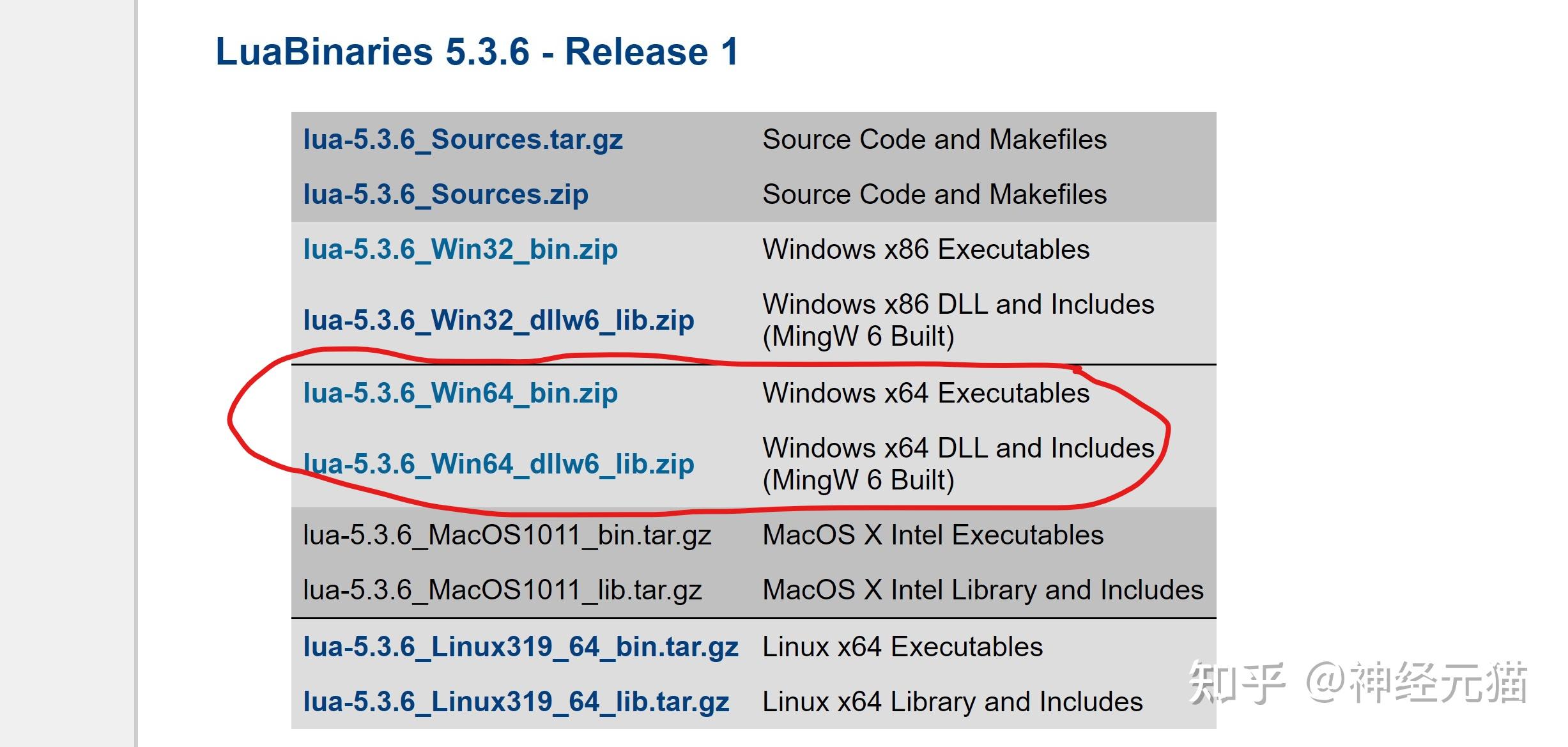Click the lua-5.3.6_MacOS1011_lib.tar.gz entry
The height and width of the screenshot is (747, 1568).
[x=502, y=590]
